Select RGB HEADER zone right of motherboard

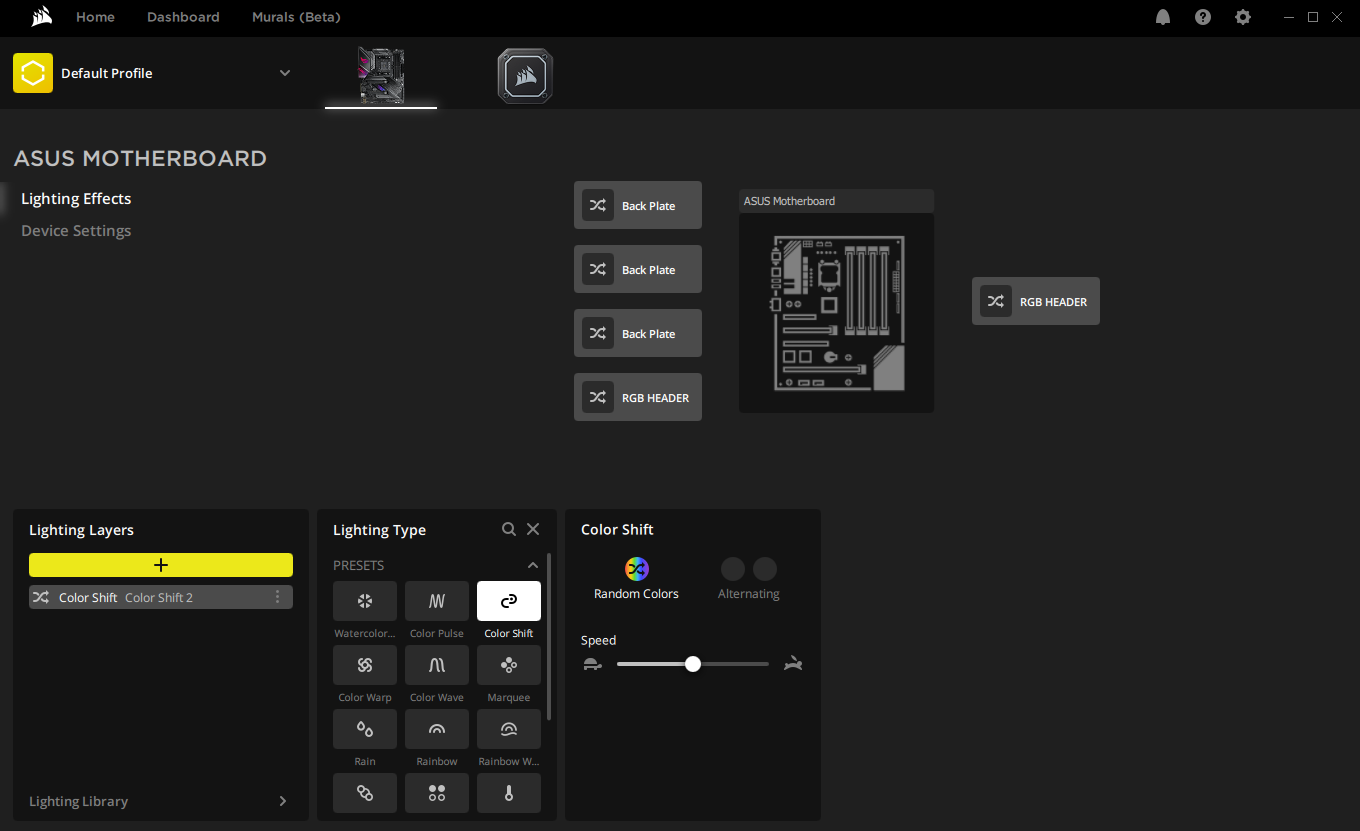[x=1036, y=301]
